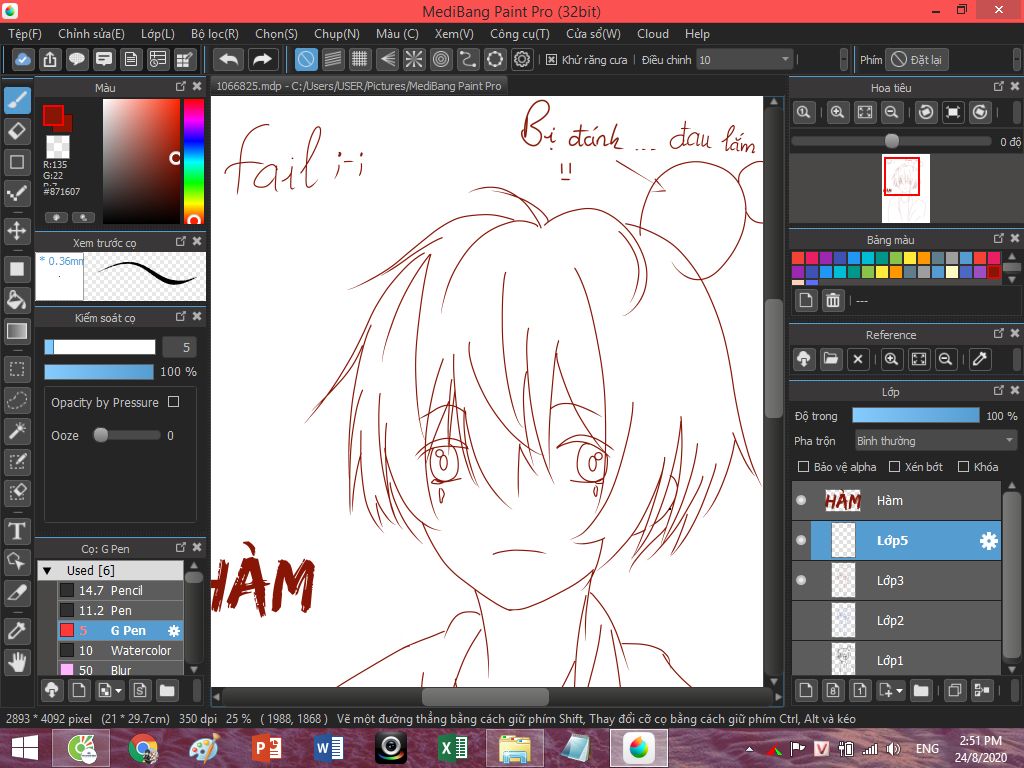Click the Redo arrow button
This screenshot has height=768, width=1024.
click(262, 59)
